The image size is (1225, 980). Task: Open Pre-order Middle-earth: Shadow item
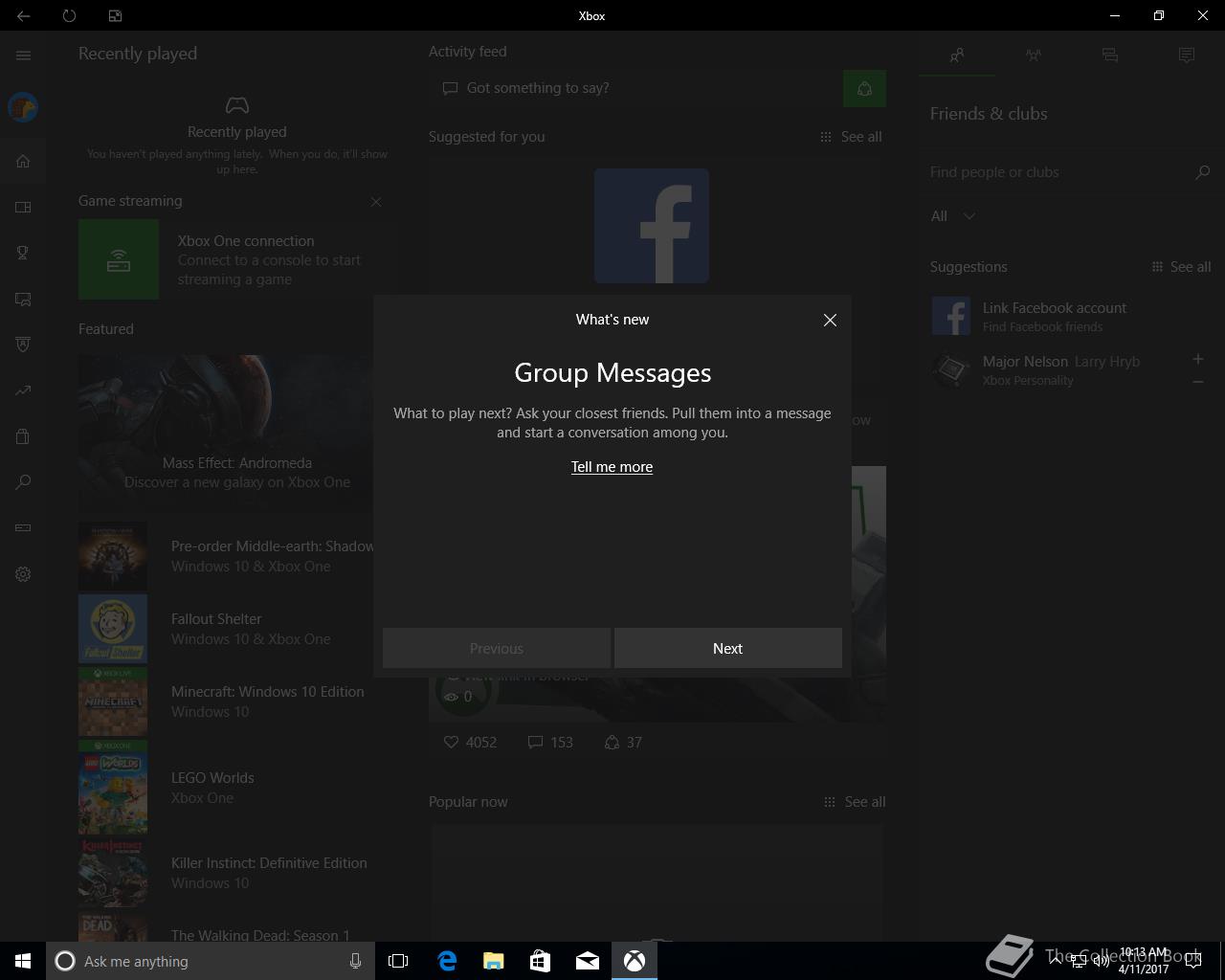(x=226, y=556)
